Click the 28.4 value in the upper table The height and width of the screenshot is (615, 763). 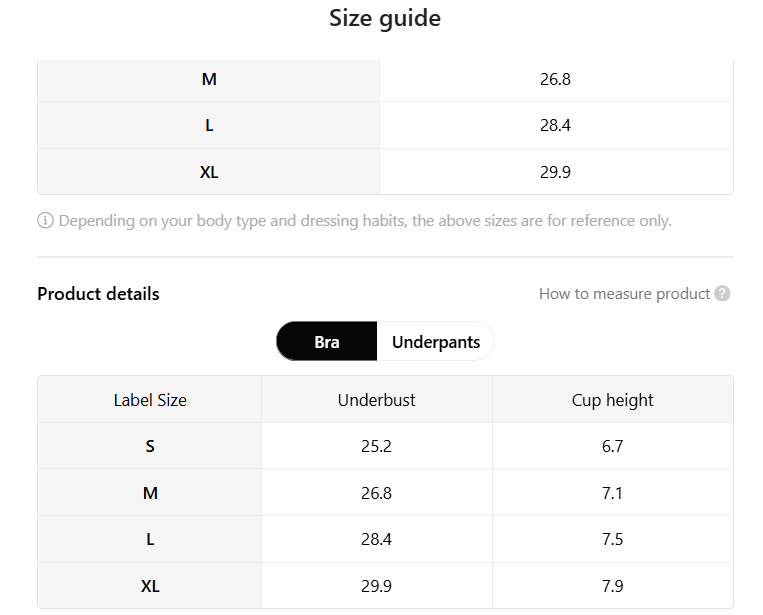coord(555,126)
